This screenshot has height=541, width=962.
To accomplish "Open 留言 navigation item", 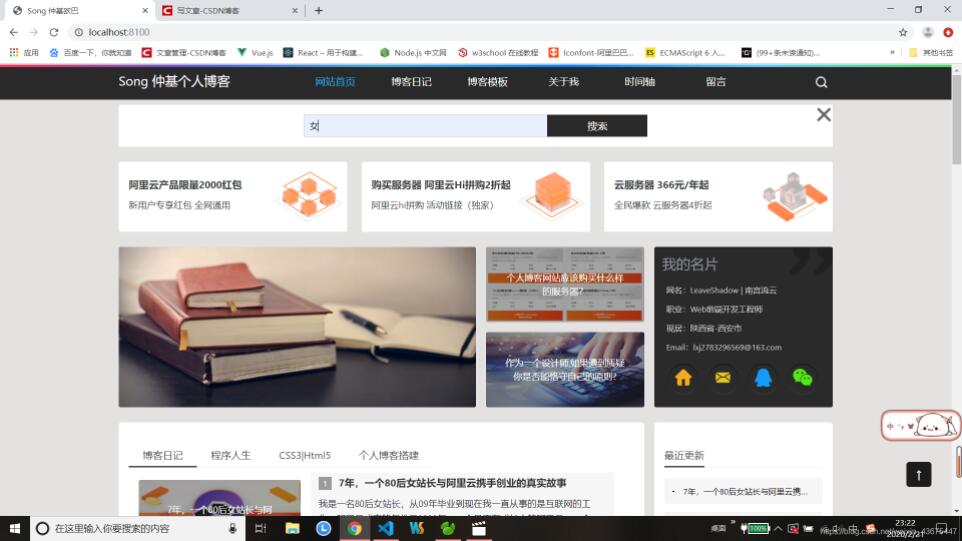I will (715, 82).
